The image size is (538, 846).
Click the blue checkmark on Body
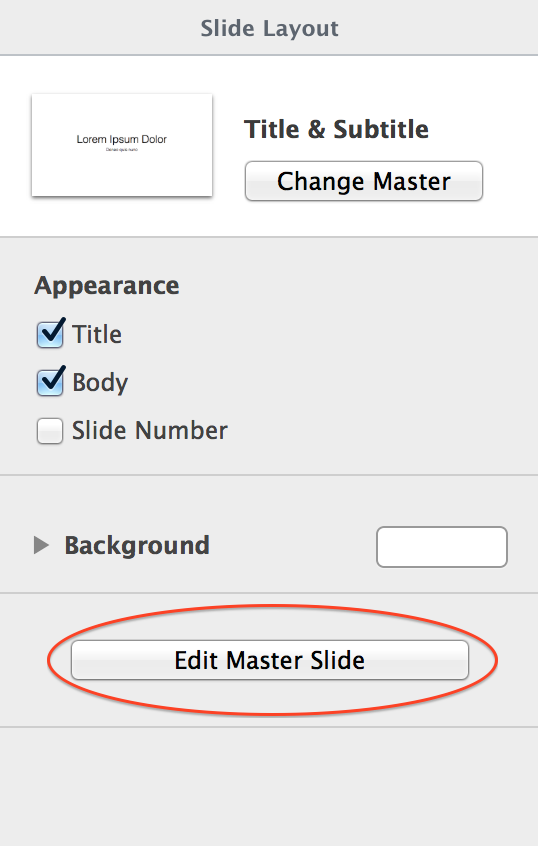[x=53, y=379]
